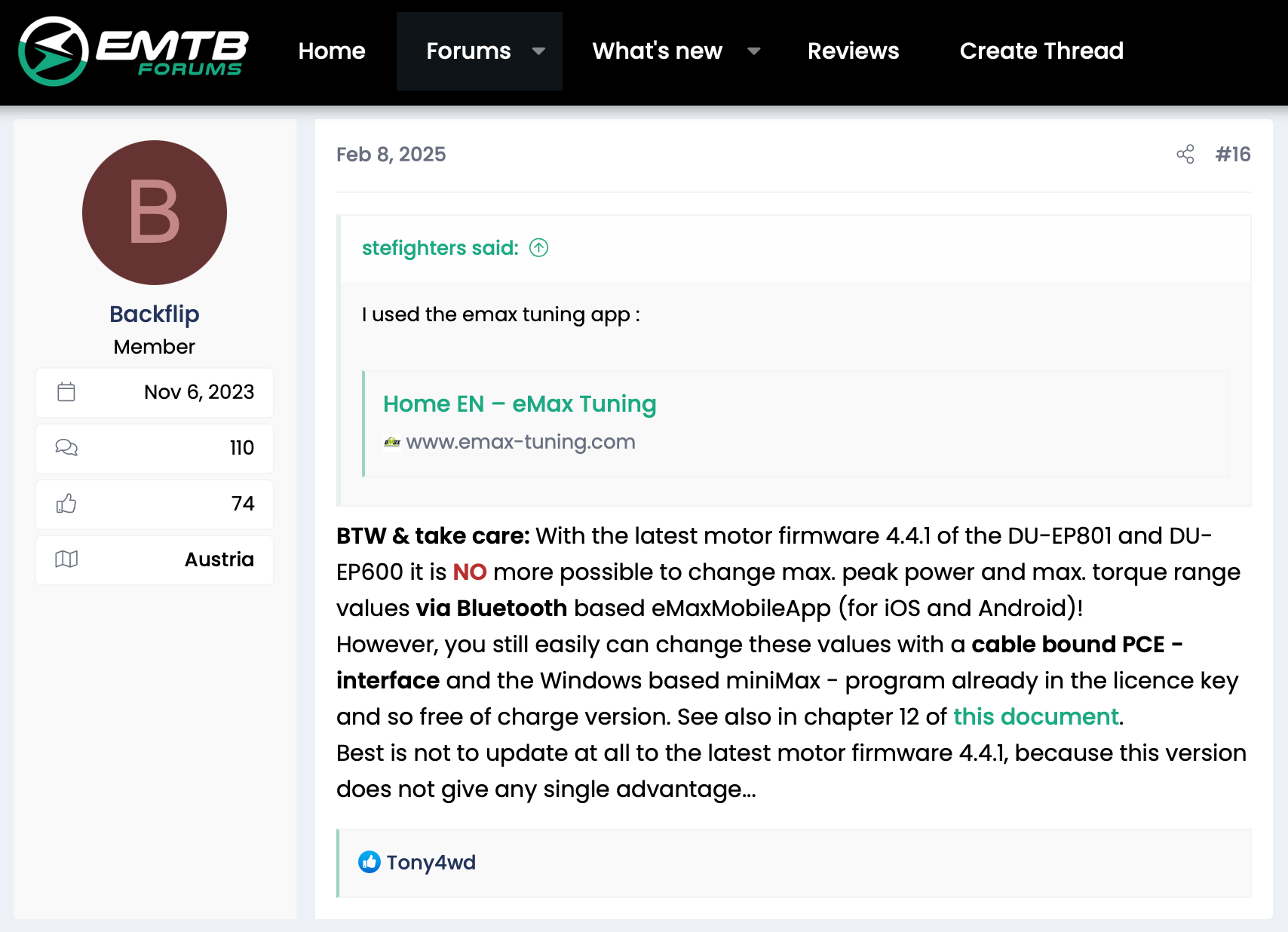Click the blue Like reaction icon
Screen dimensions: 1288x932
point(370,862)
